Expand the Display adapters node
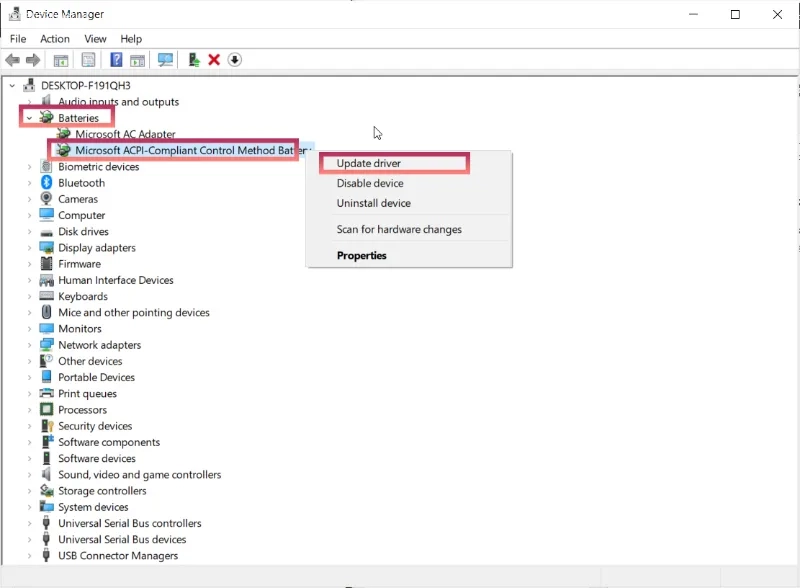The image size is (800, 588). (x=30, y=248)
